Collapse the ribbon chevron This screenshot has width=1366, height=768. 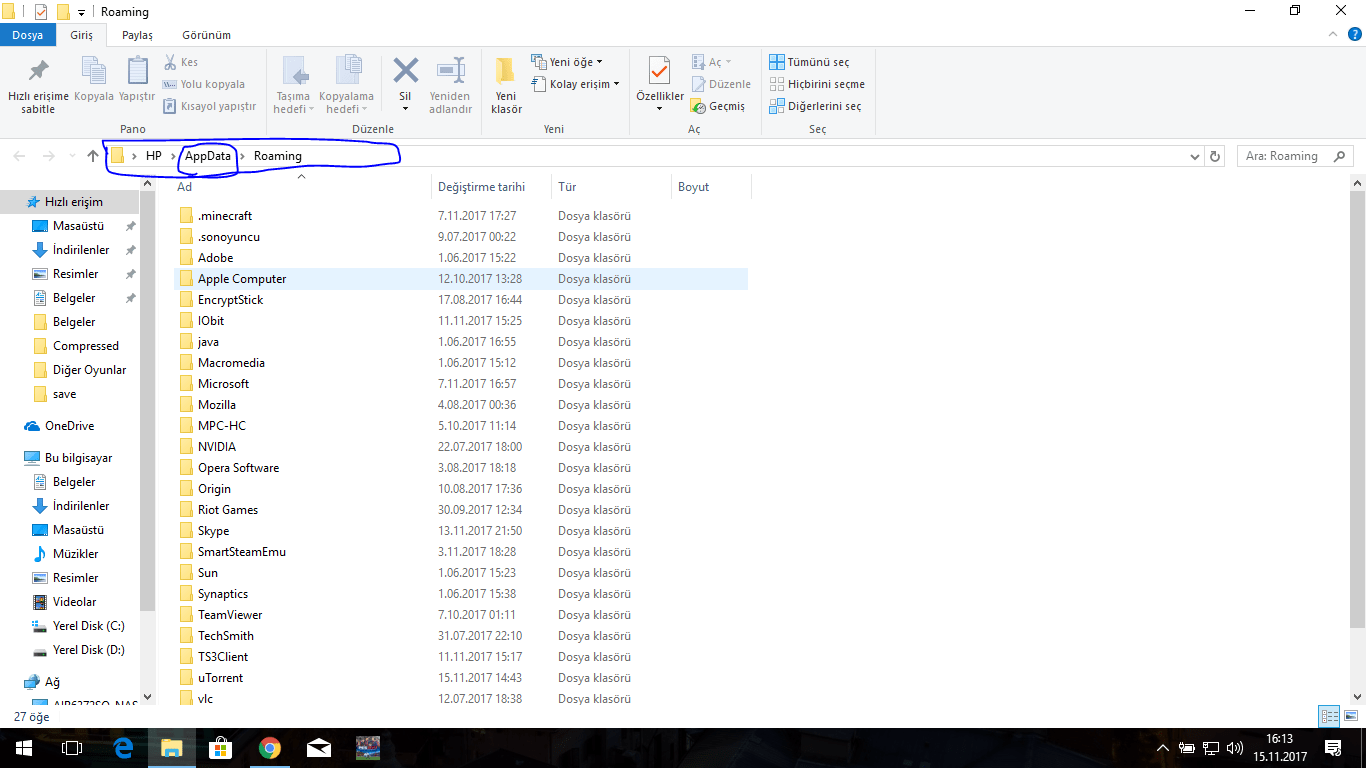(x=1333, y=35)
